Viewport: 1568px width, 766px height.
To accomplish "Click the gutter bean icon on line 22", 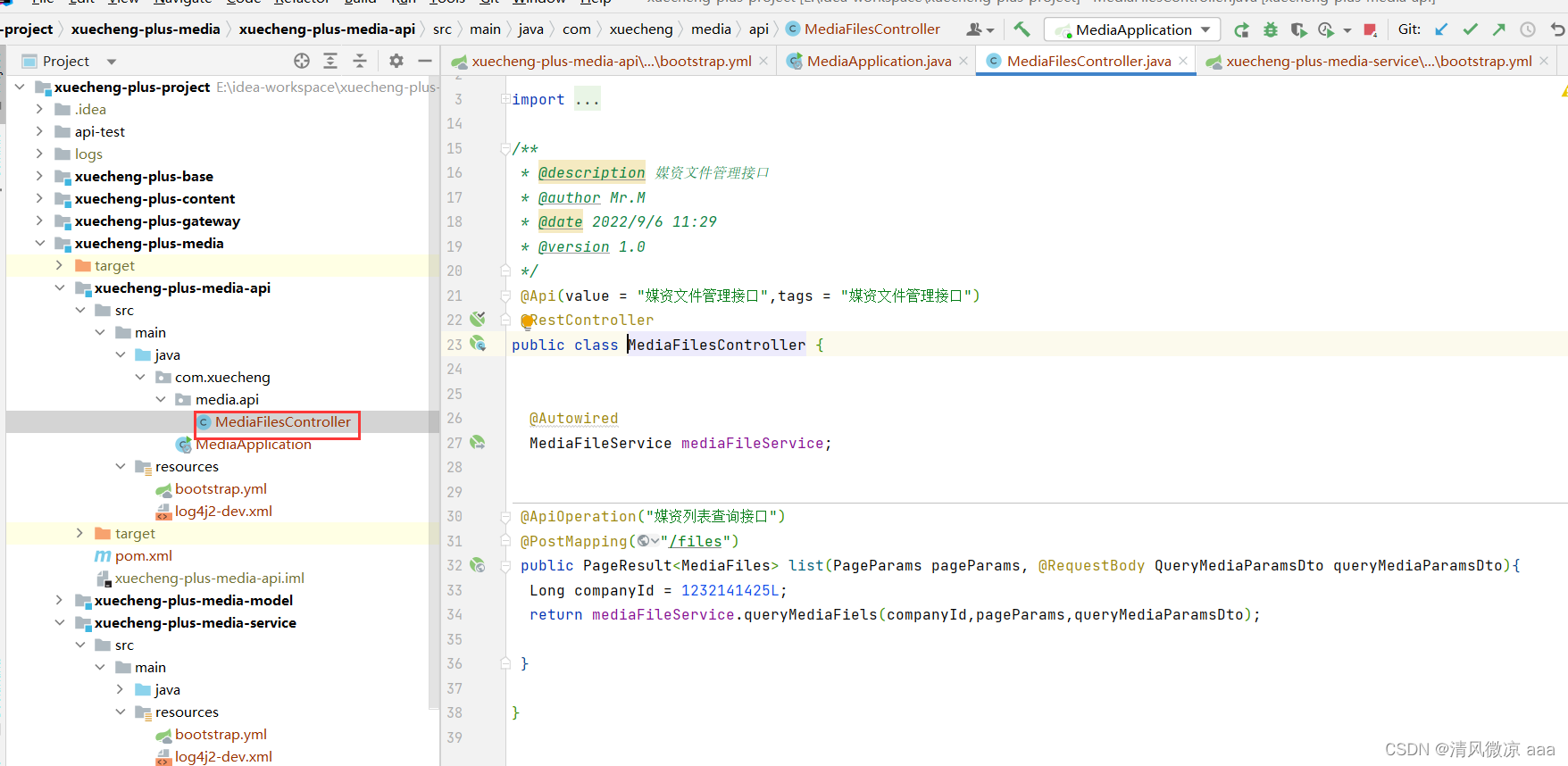I will [478, 319].
